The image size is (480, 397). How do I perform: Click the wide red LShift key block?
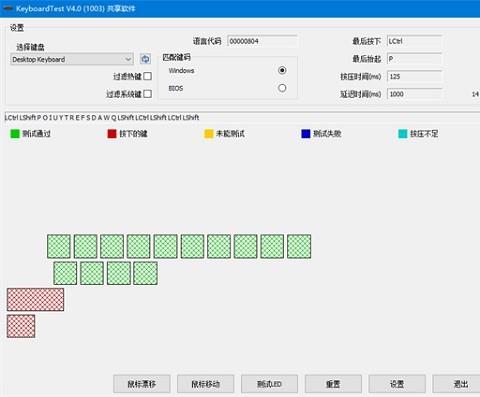coord(35,300)
